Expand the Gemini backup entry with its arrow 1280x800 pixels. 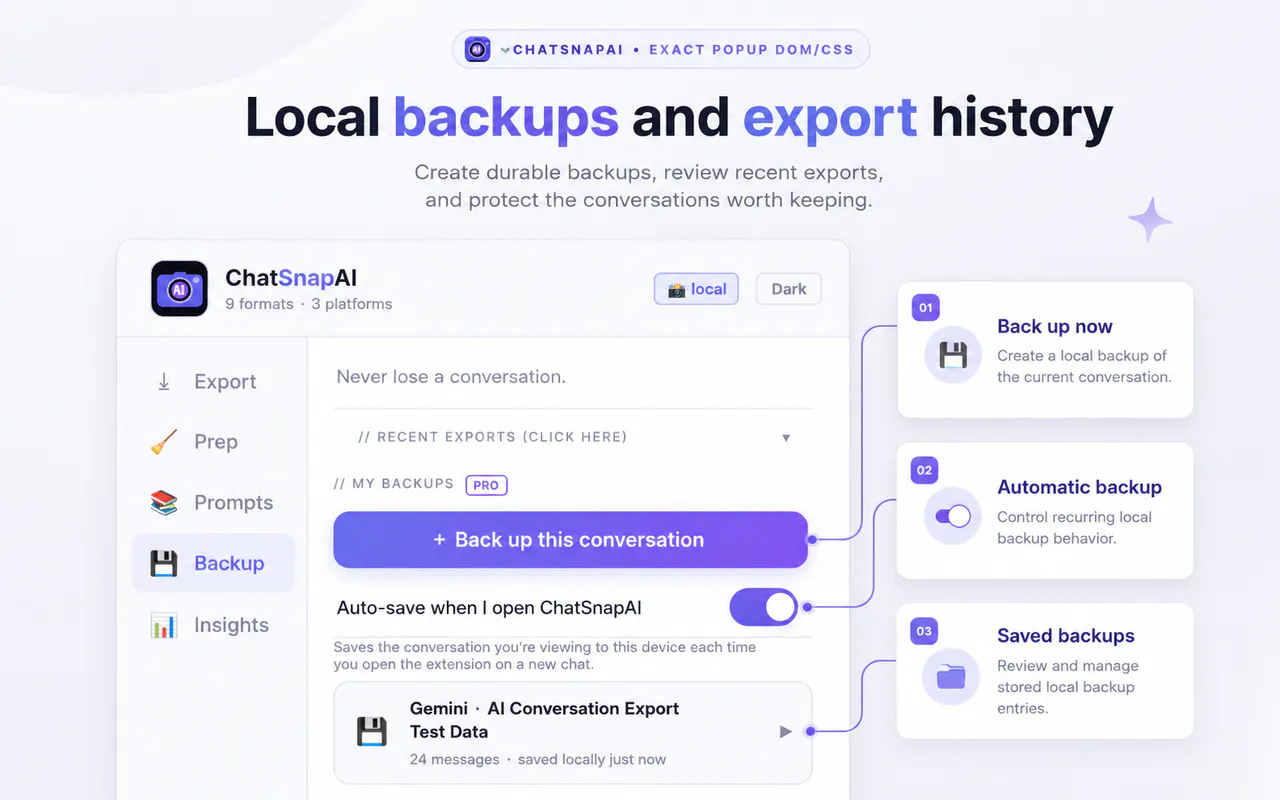[x=786, y=732]
